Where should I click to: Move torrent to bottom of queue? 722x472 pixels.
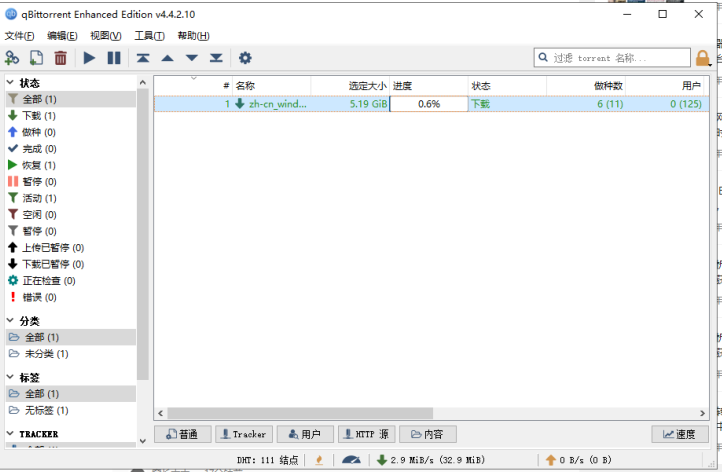pos(216,58)
